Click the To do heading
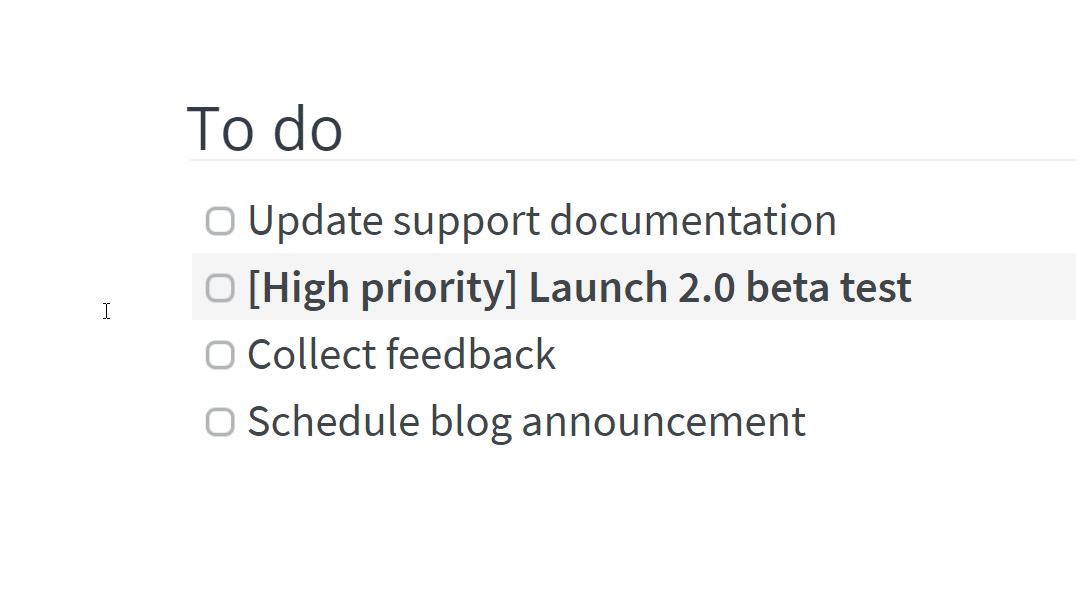Screen dimensions: 1076x598 click(x=264, y=128)
